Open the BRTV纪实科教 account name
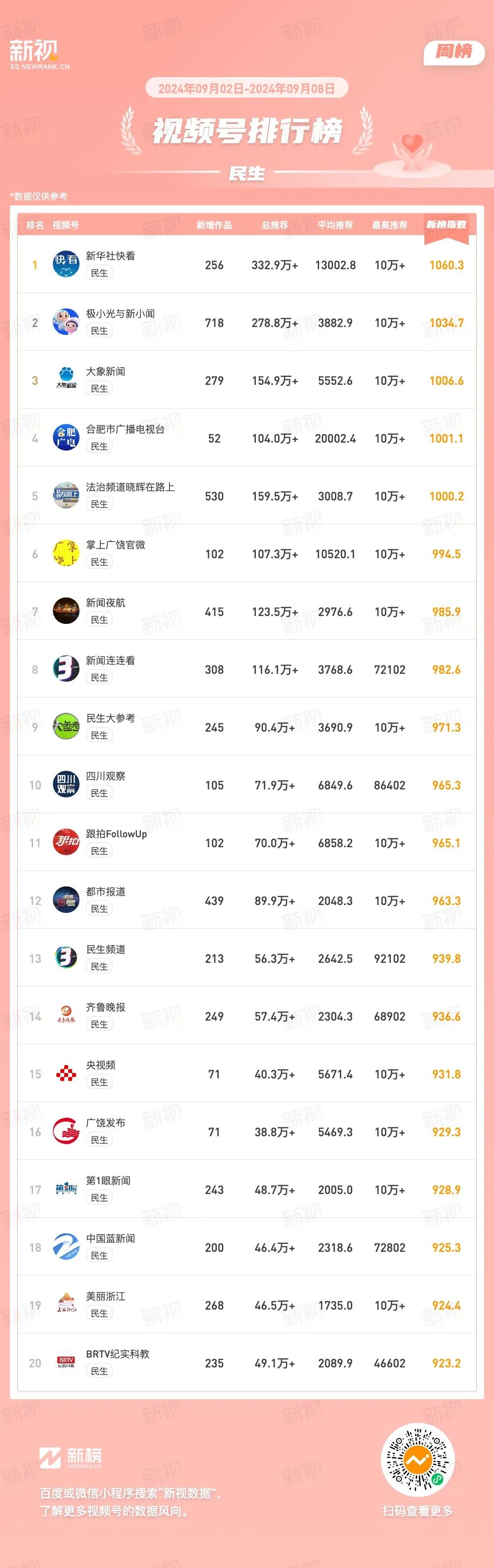Viewport: 494px width, 1568px height. pos(118,1354)
